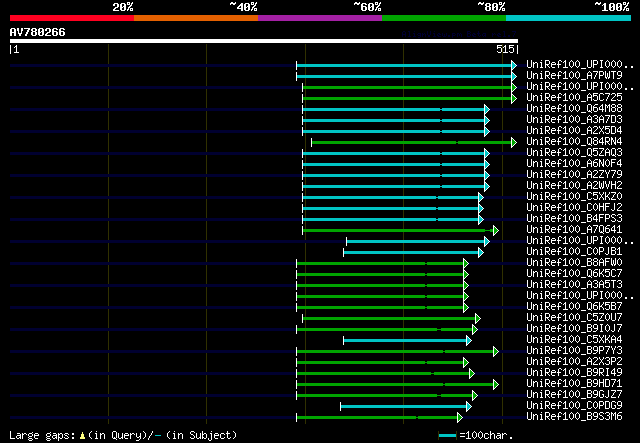Select the UniRef100_A2ZY79 label
640x443 pixels.
tap(574, 175)
